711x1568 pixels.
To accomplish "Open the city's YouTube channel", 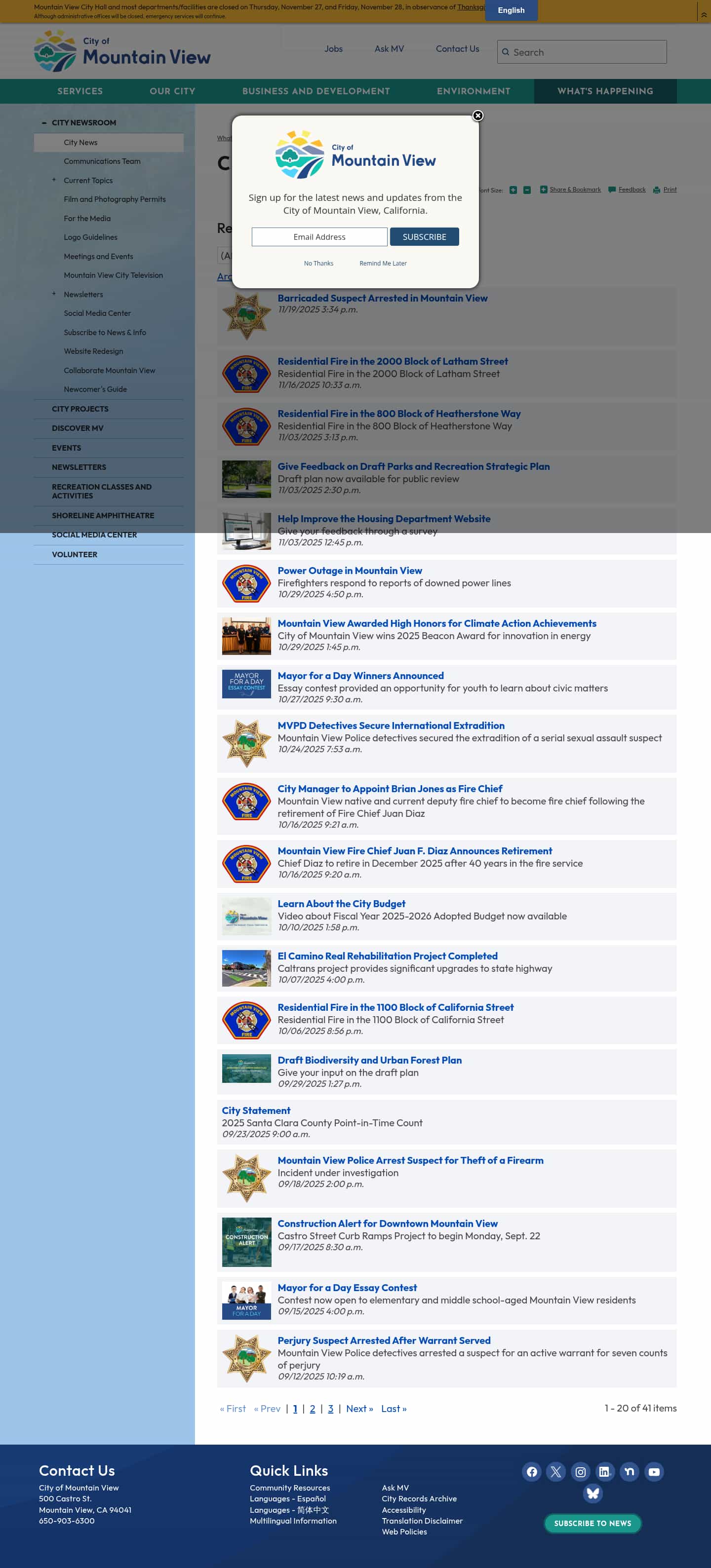I will (654, 1471).
